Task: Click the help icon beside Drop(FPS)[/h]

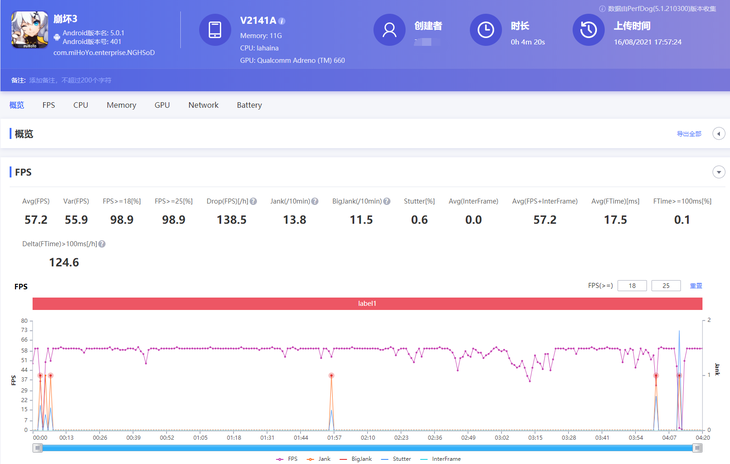Action: point(253,201)
